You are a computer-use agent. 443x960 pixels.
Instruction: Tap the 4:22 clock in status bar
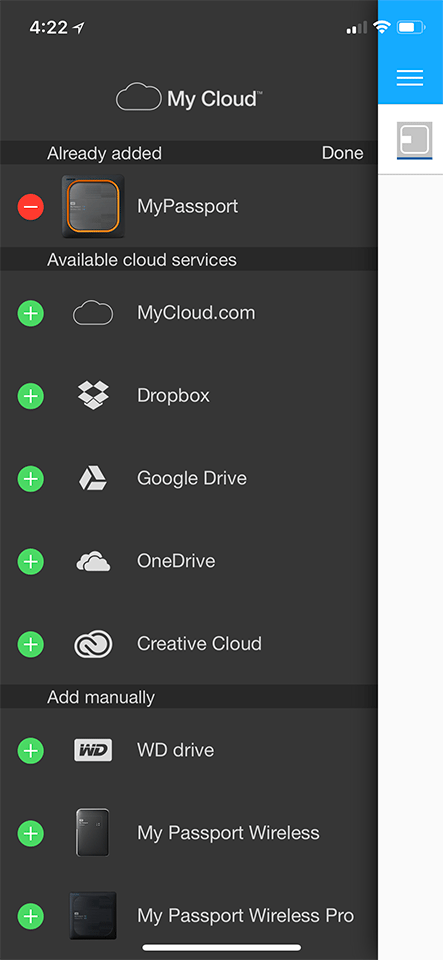coord(49,28)
